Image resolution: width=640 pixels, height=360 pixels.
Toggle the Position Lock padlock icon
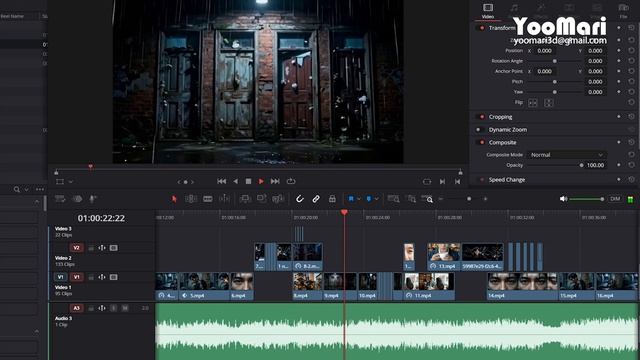[332, 199]
